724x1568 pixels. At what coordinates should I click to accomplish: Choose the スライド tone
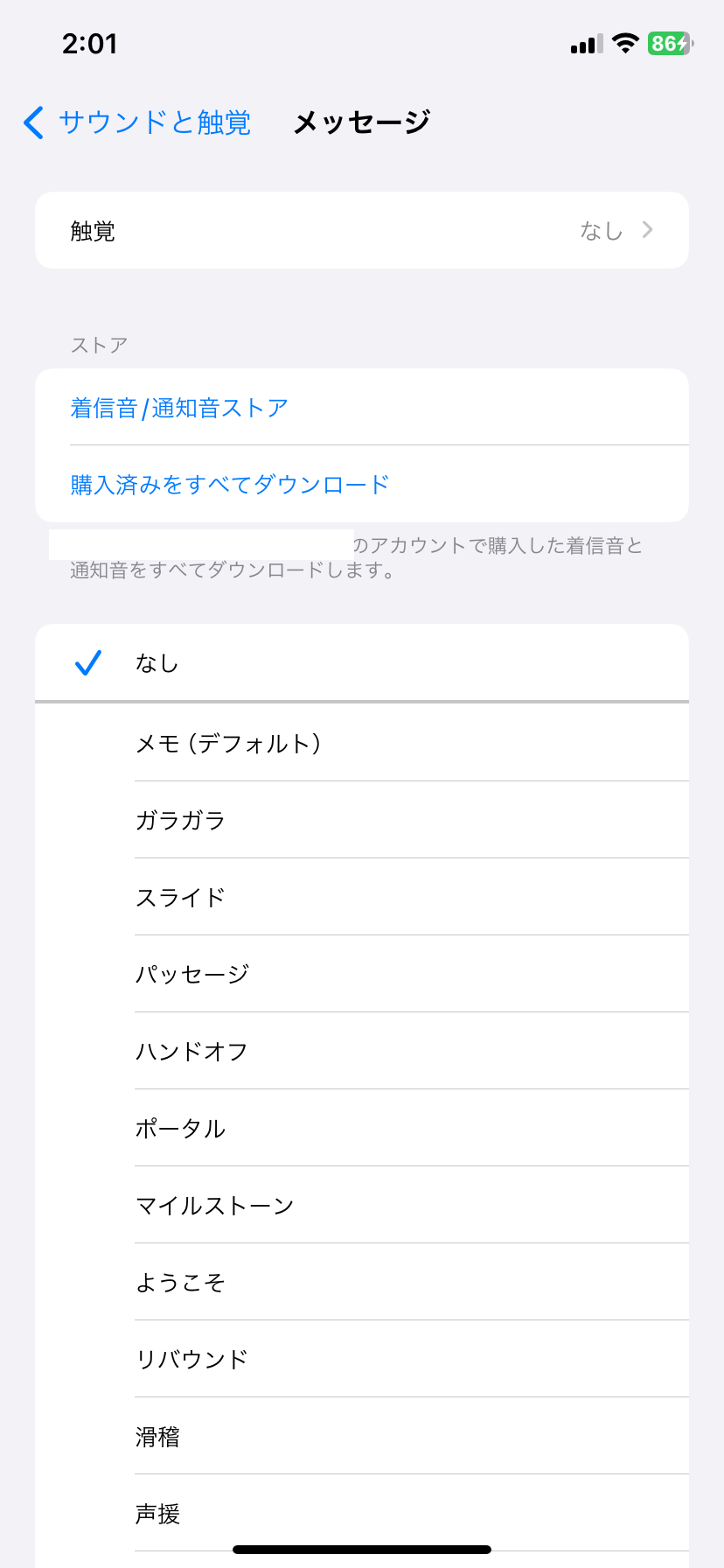181,898
